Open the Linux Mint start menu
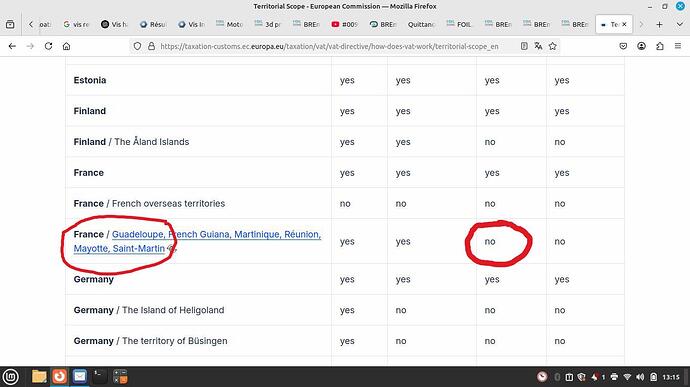The width and height of the screenshot is (690, 387). tap(11, 376)
